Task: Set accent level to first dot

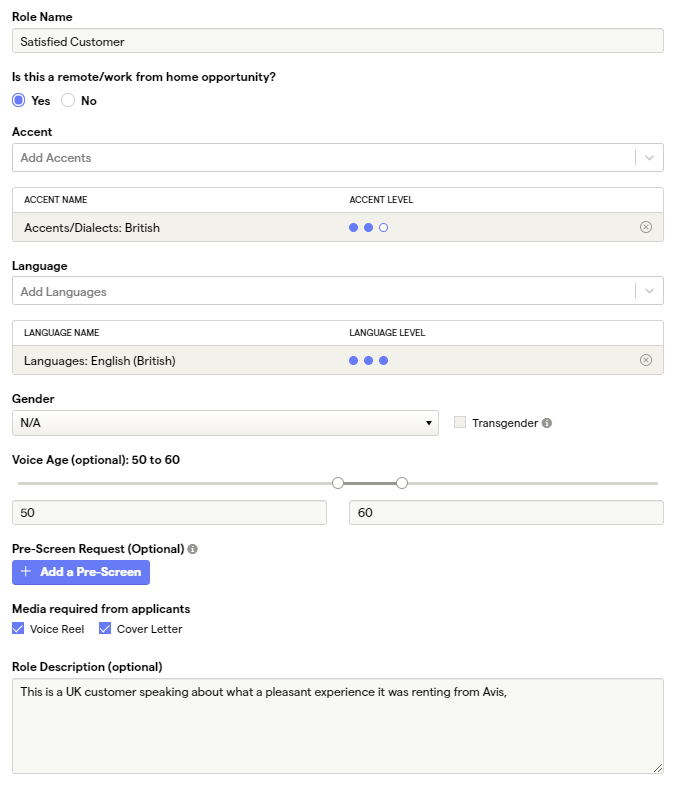Action: (x=354, y=228)
